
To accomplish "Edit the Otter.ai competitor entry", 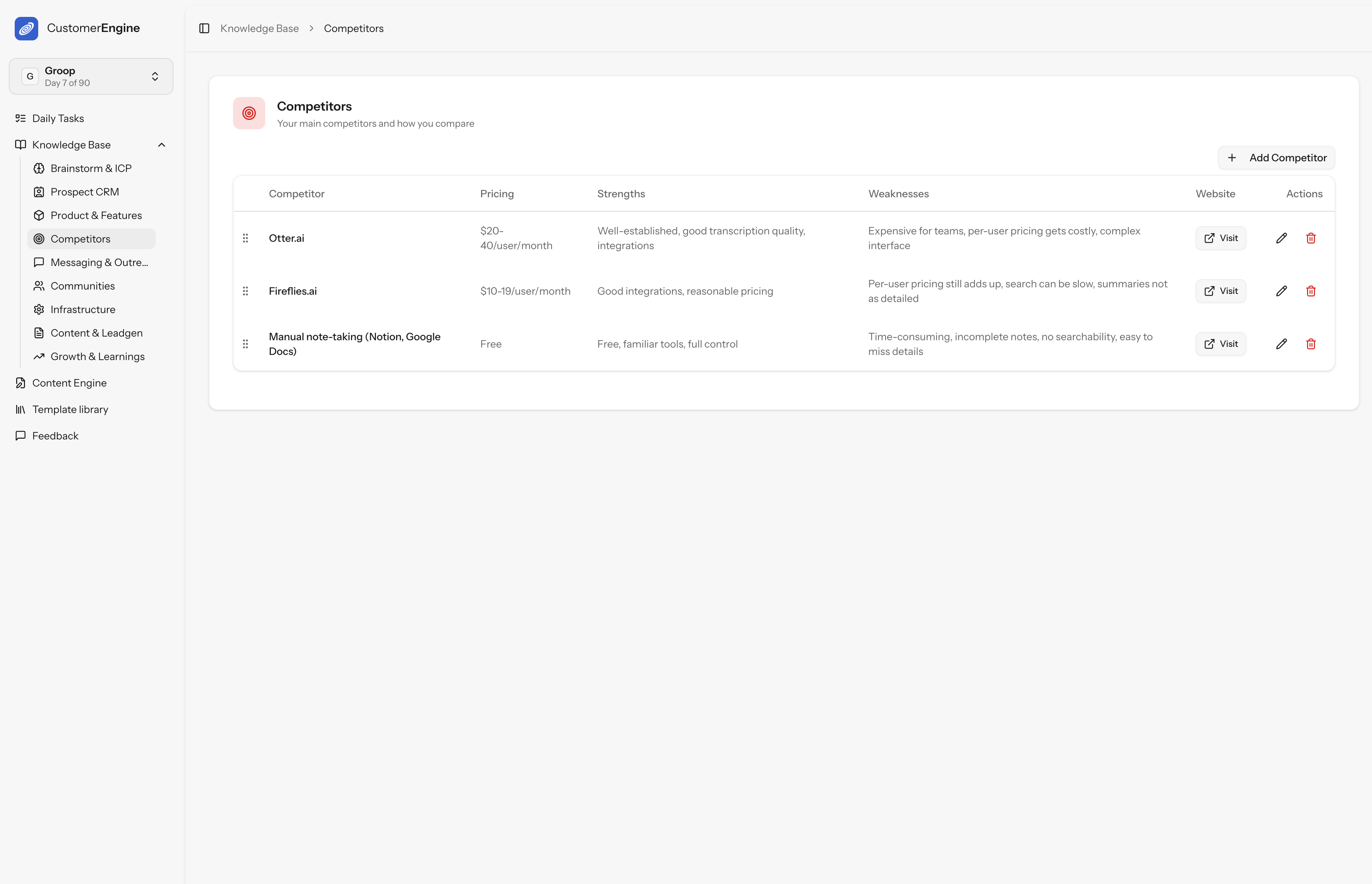I will 1281,238.
